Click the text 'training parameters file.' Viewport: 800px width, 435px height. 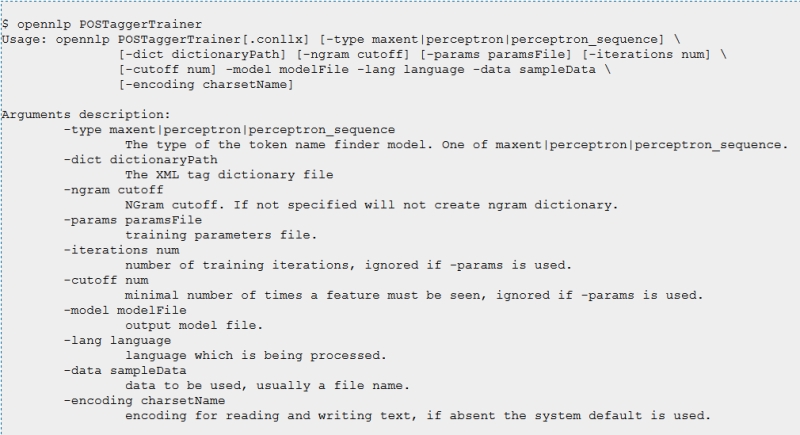(221, 235)
